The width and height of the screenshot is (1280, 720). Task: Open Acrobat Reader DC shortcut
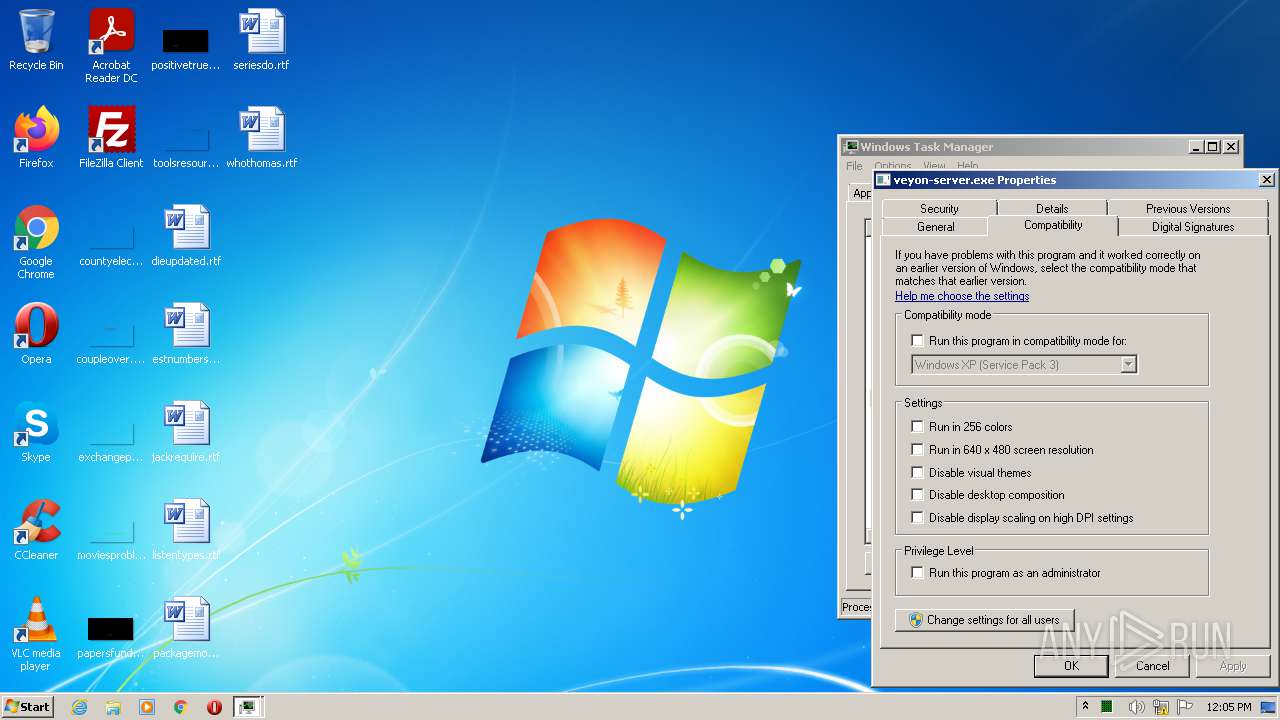(111, 46)
